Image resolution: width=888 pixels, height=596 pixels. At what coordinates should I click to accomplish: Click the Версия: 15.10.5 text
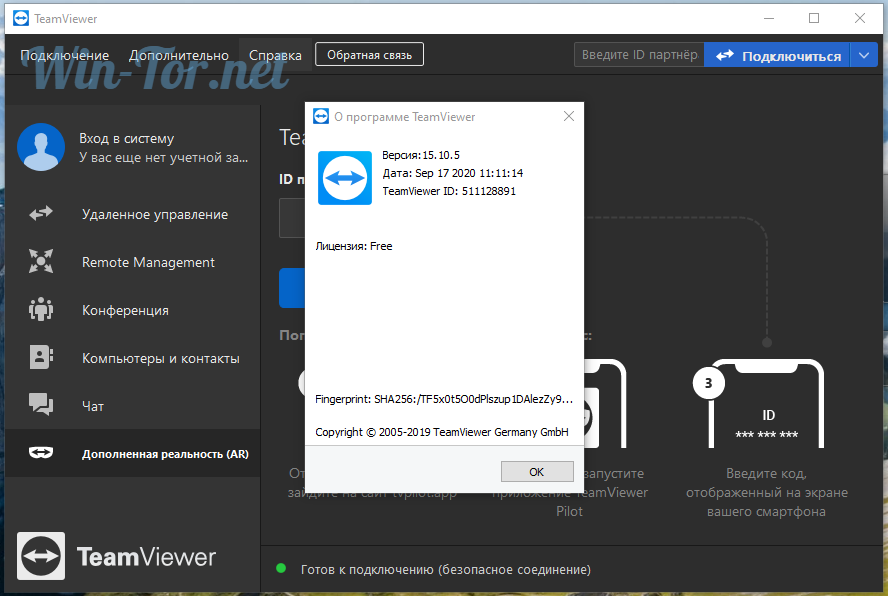point(421,155)
